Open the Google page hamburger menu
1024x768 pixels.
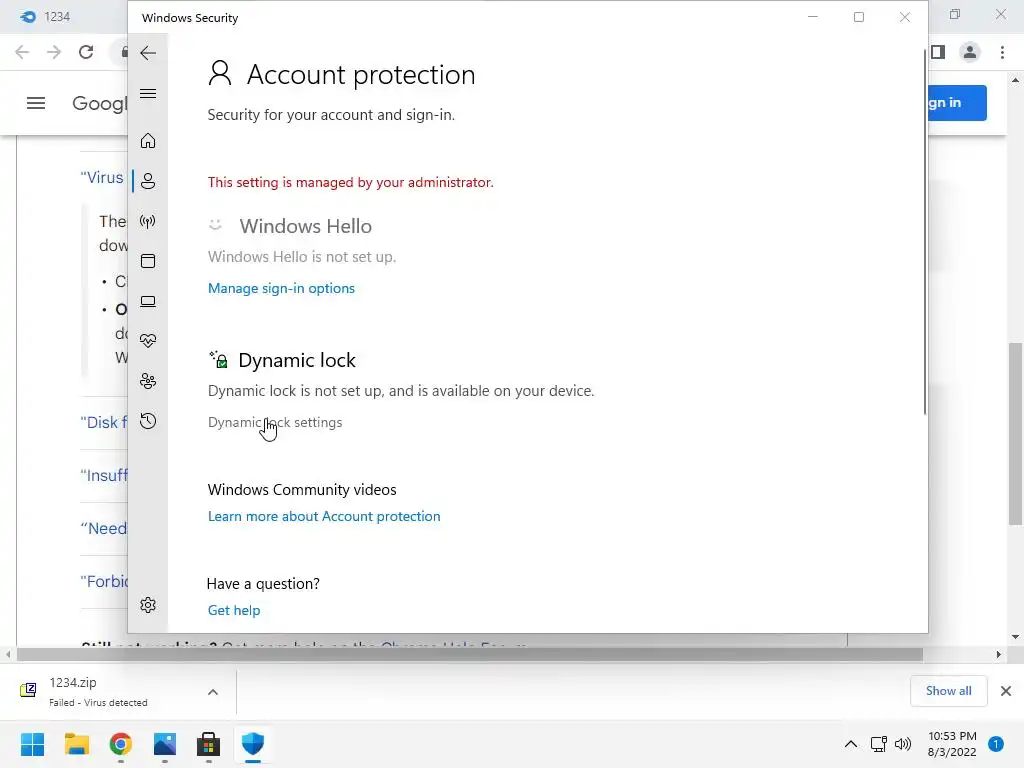pyautogui.click(x=36, y=103)
